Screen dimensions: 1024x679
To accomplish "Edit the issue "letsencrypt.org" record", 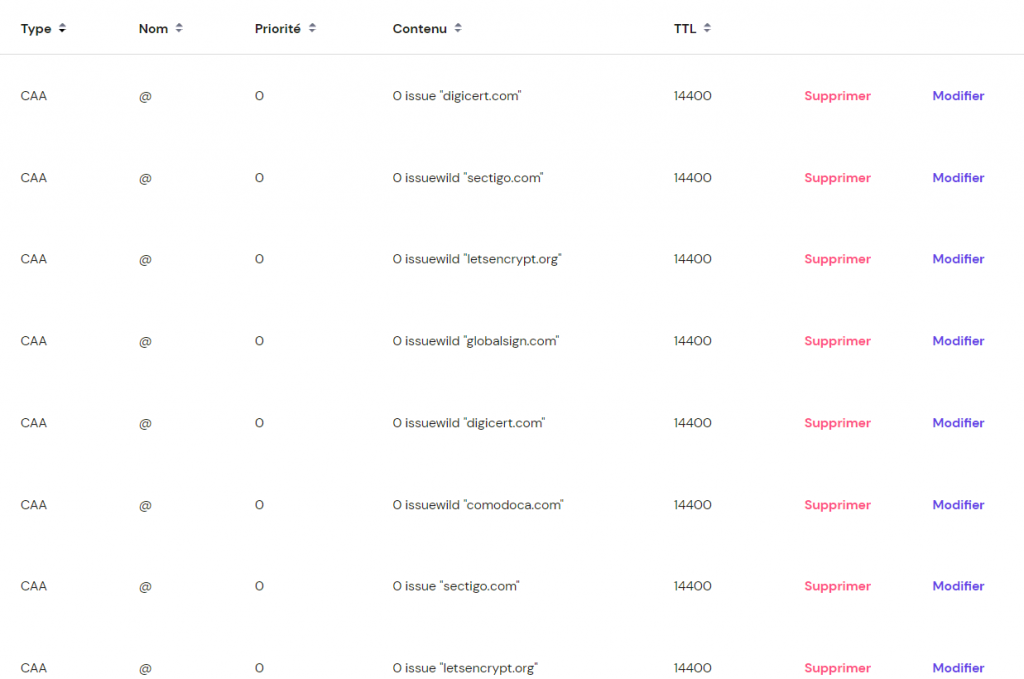I will tap(958, 668).
